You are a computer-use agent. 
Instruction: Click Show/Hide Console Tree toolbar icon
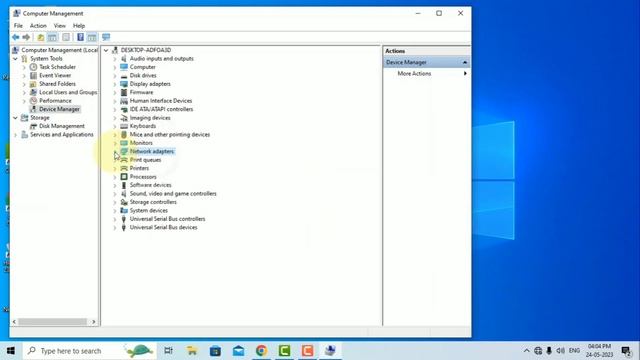pos(52,37)
